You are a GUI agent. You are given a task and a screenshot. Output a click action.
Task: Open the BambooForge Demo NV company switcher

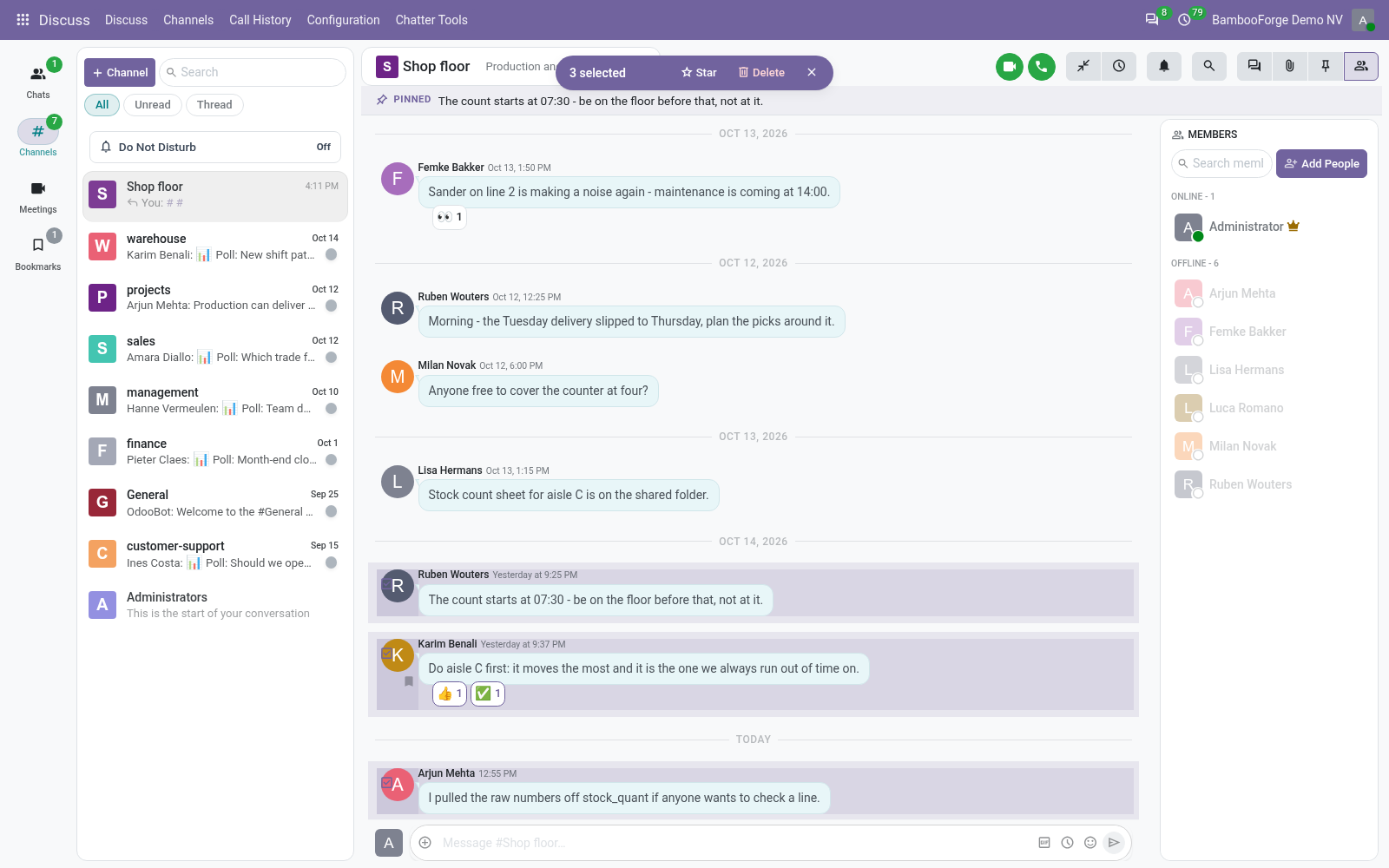coord(1277,20)
